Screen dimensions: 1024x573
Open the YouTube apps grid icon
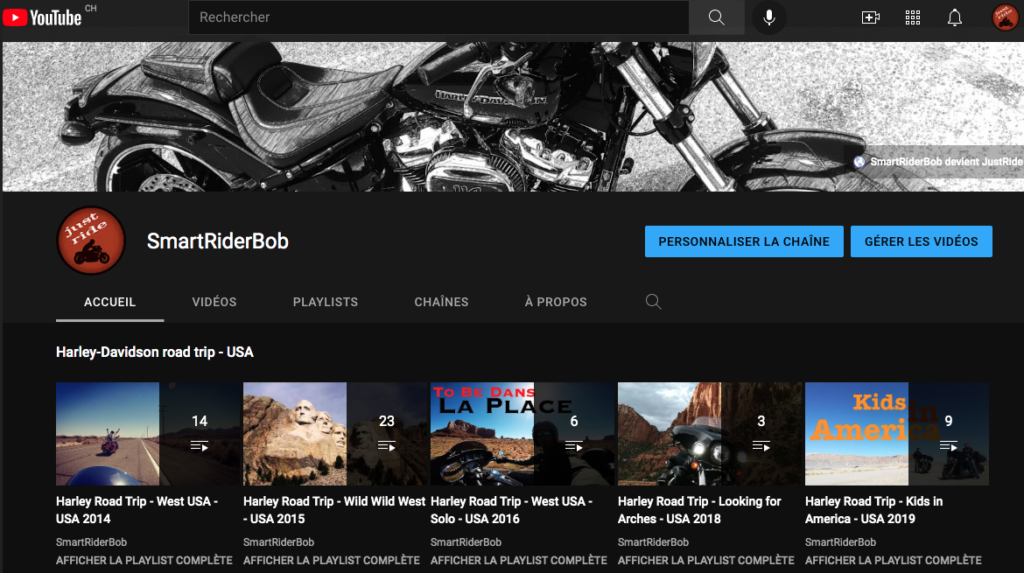click(912, 18)
